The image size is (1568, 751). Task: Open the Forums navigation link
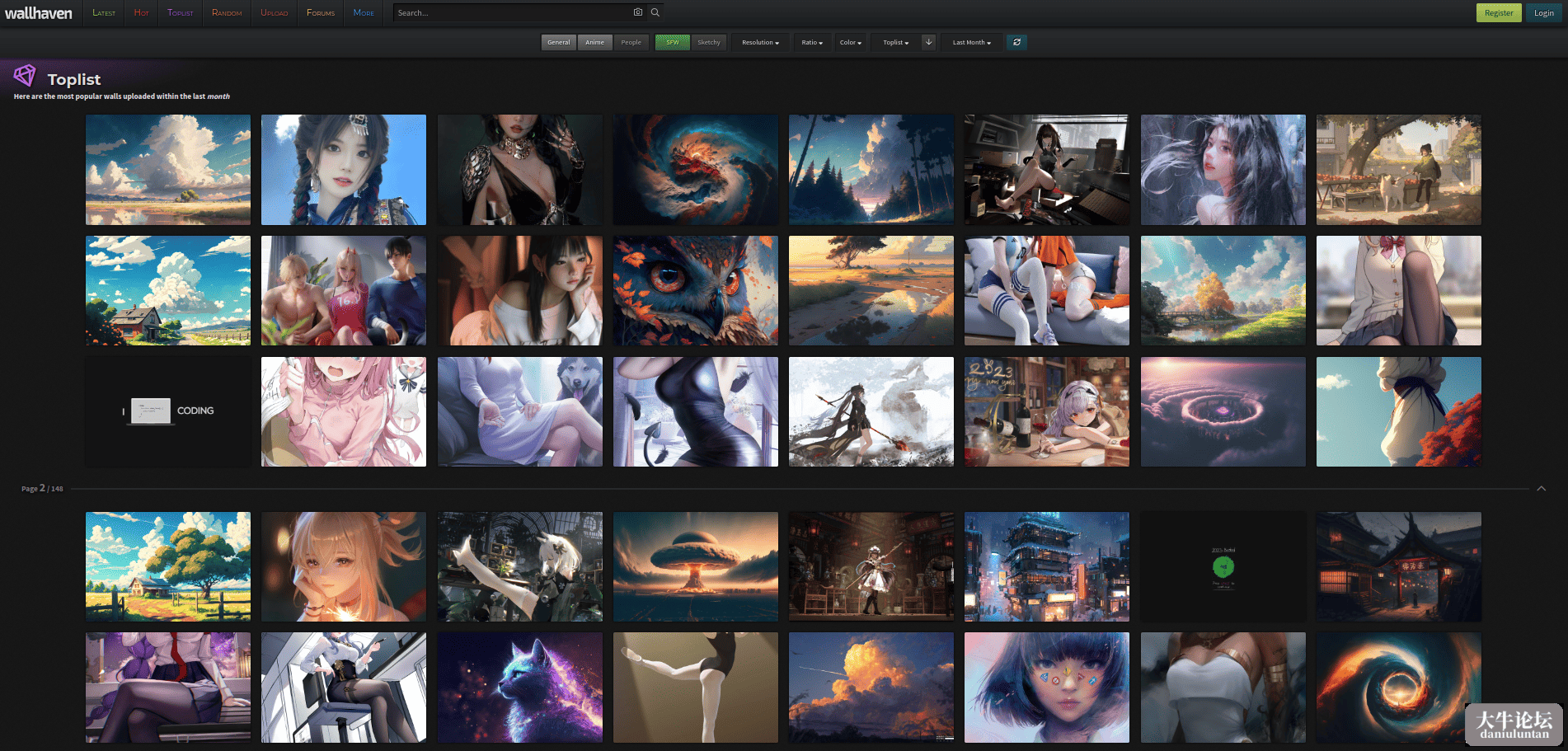click(321, 13)
